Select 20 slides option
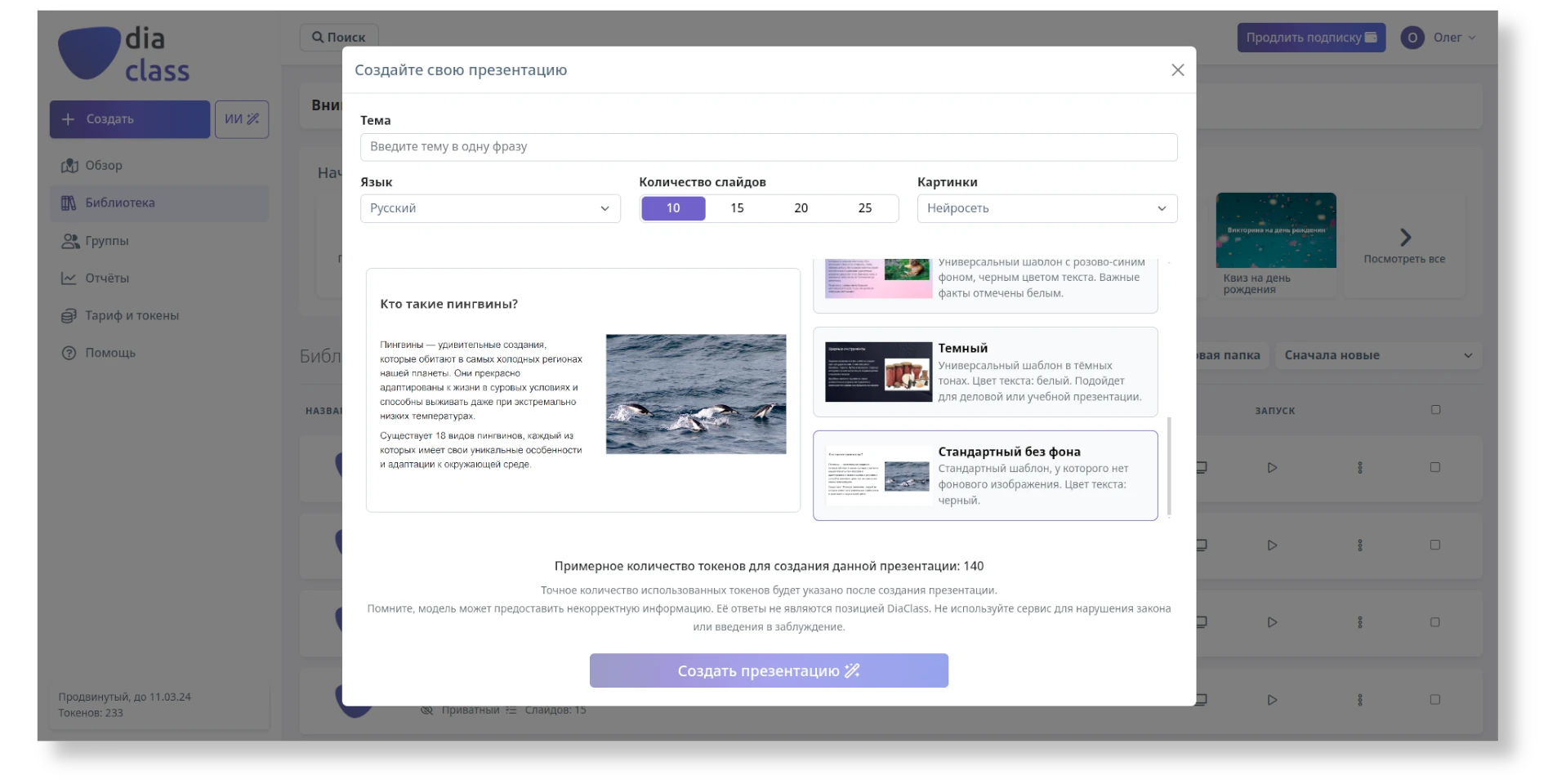 [801, 208]
